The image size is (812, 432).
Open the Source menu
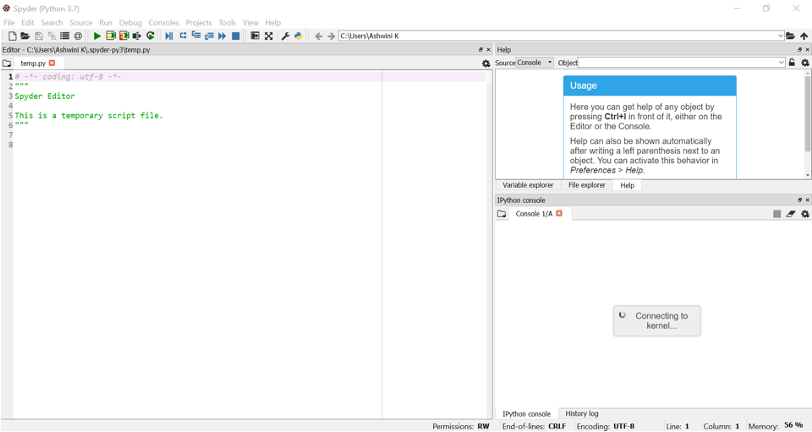(81, 23)
